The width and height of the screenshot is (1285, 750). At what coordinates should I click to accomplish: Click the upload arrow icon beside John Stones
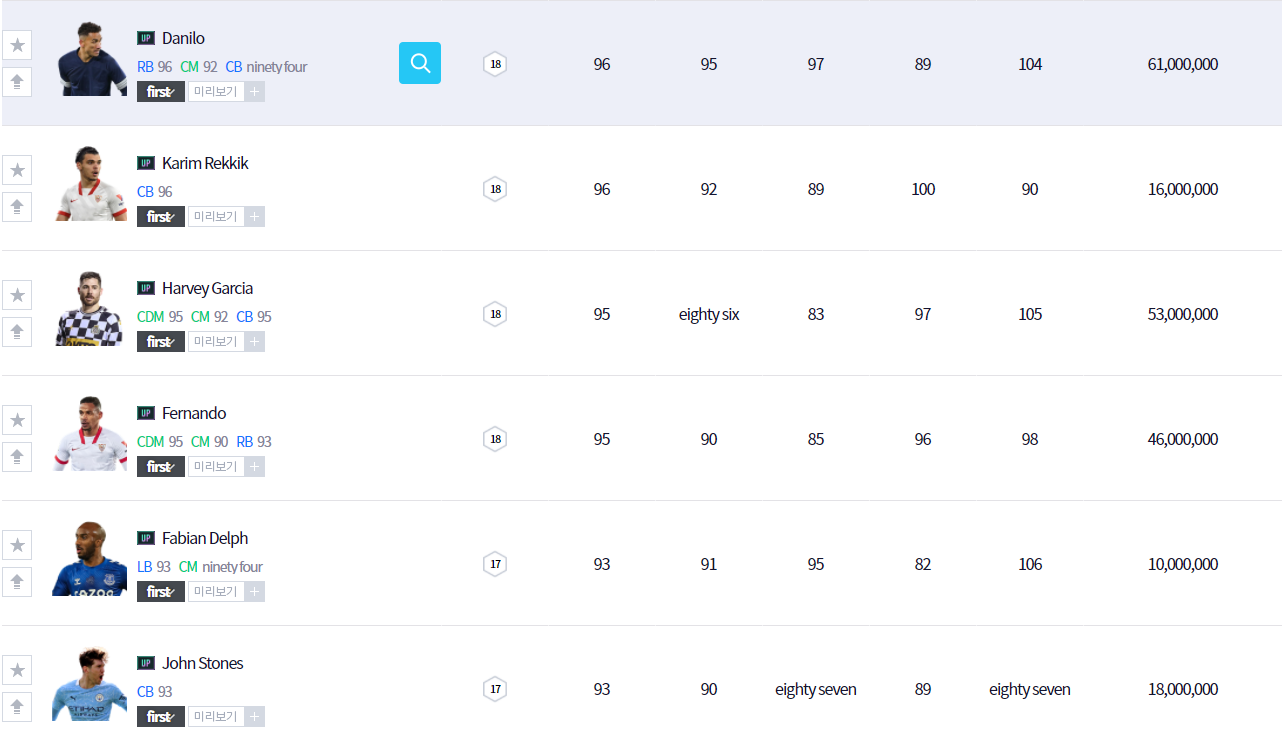tap(17, 706)
